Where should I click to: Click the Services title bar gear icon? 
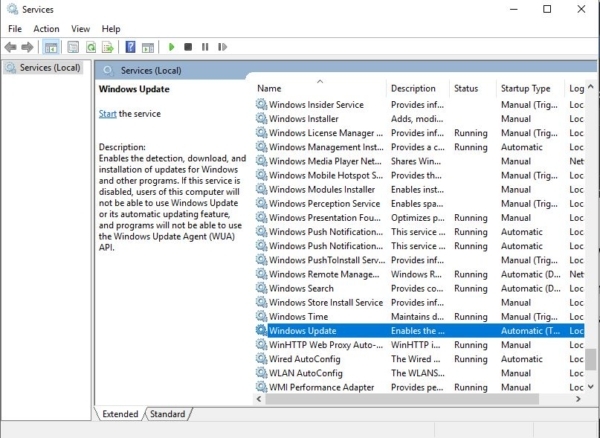click(12, 9)
